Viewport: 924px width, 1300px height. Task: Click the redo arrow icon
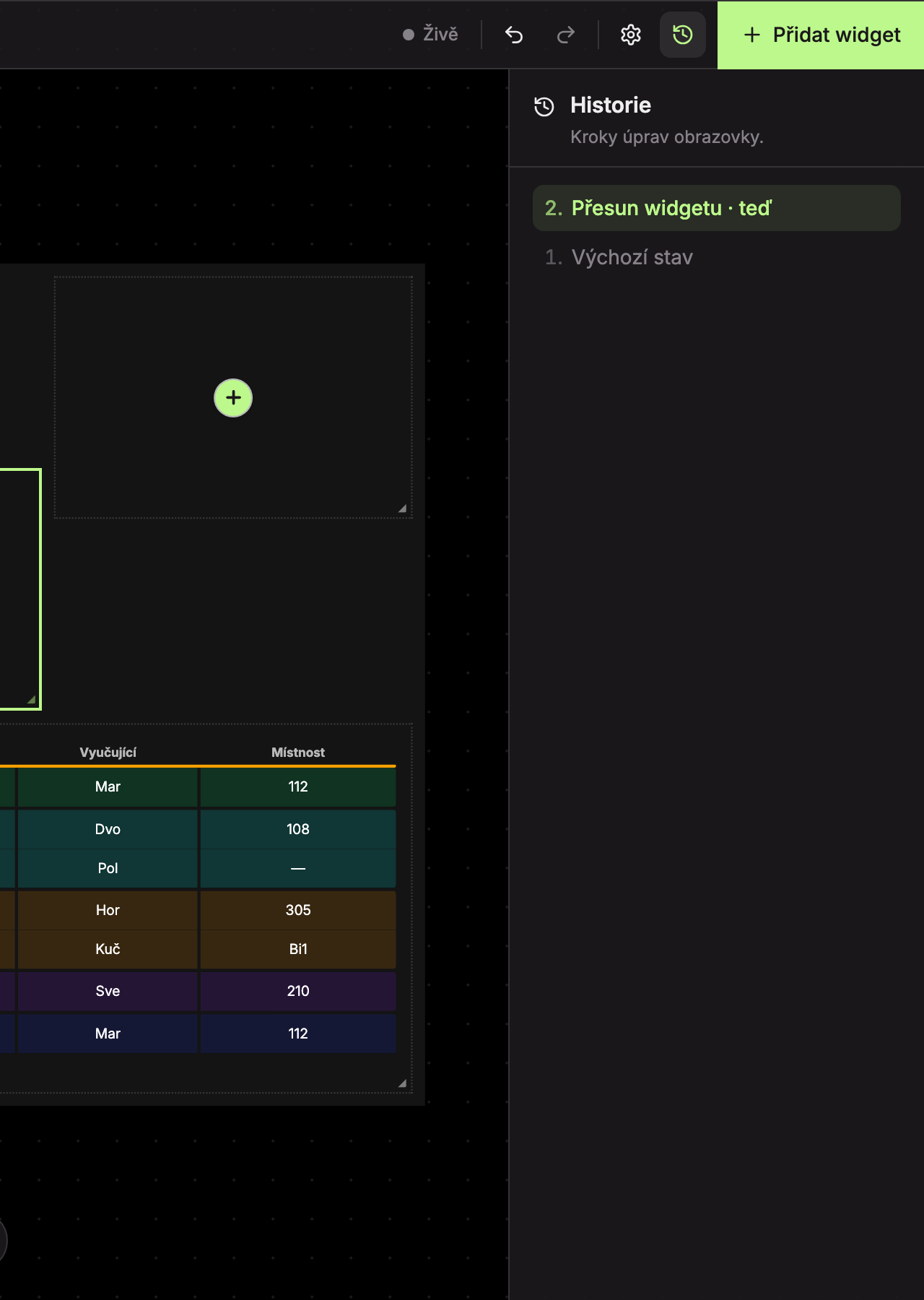pyautogui.click(x=566, y=35)
